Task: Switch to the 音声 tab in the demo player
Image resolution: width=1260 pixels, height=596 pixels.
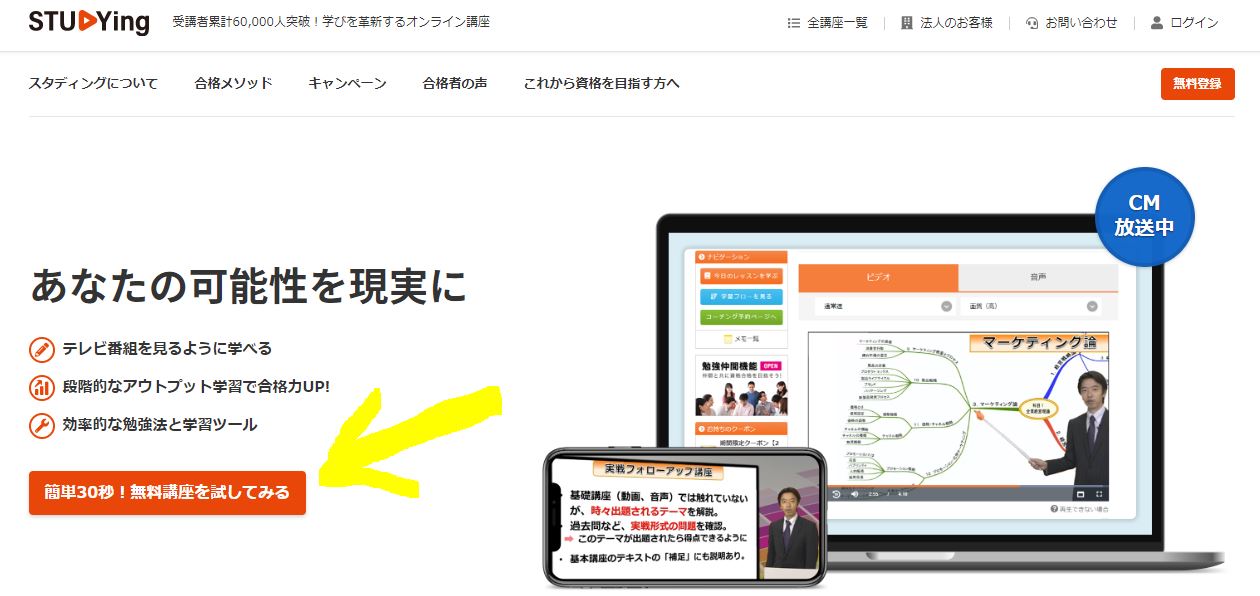Action: (1037, 277)
